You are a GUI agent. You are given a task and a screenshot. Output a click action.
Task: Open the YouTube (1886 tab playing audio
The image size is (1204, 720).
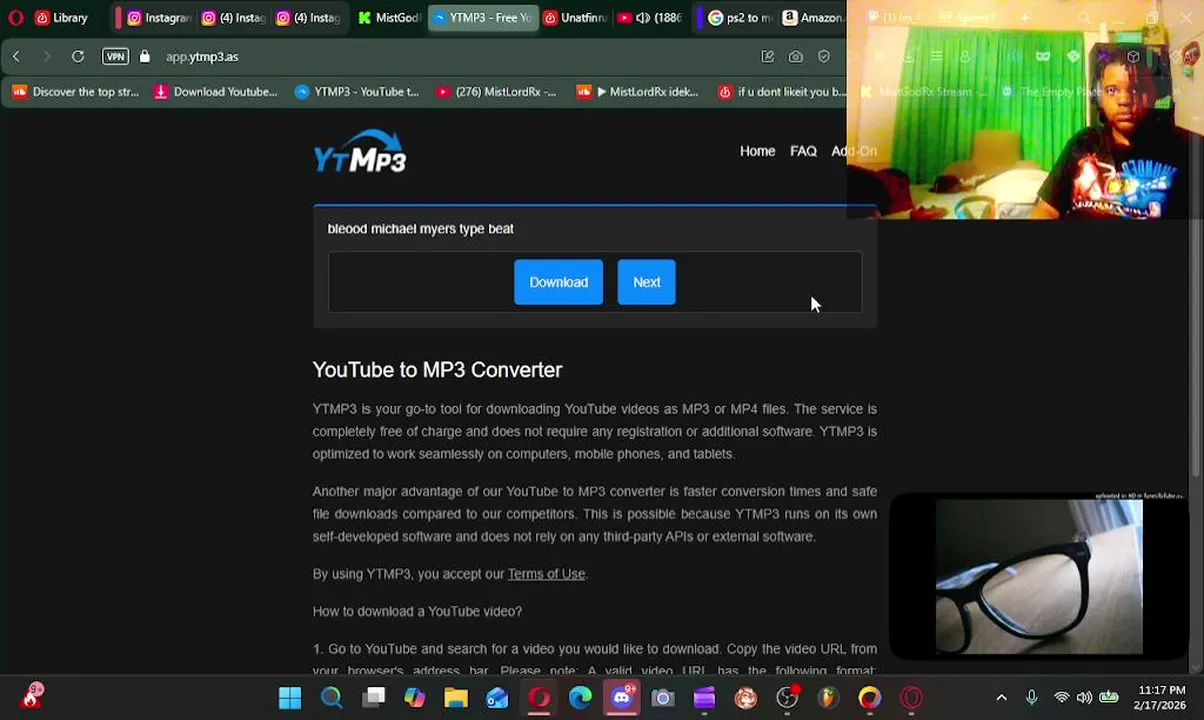649,18
